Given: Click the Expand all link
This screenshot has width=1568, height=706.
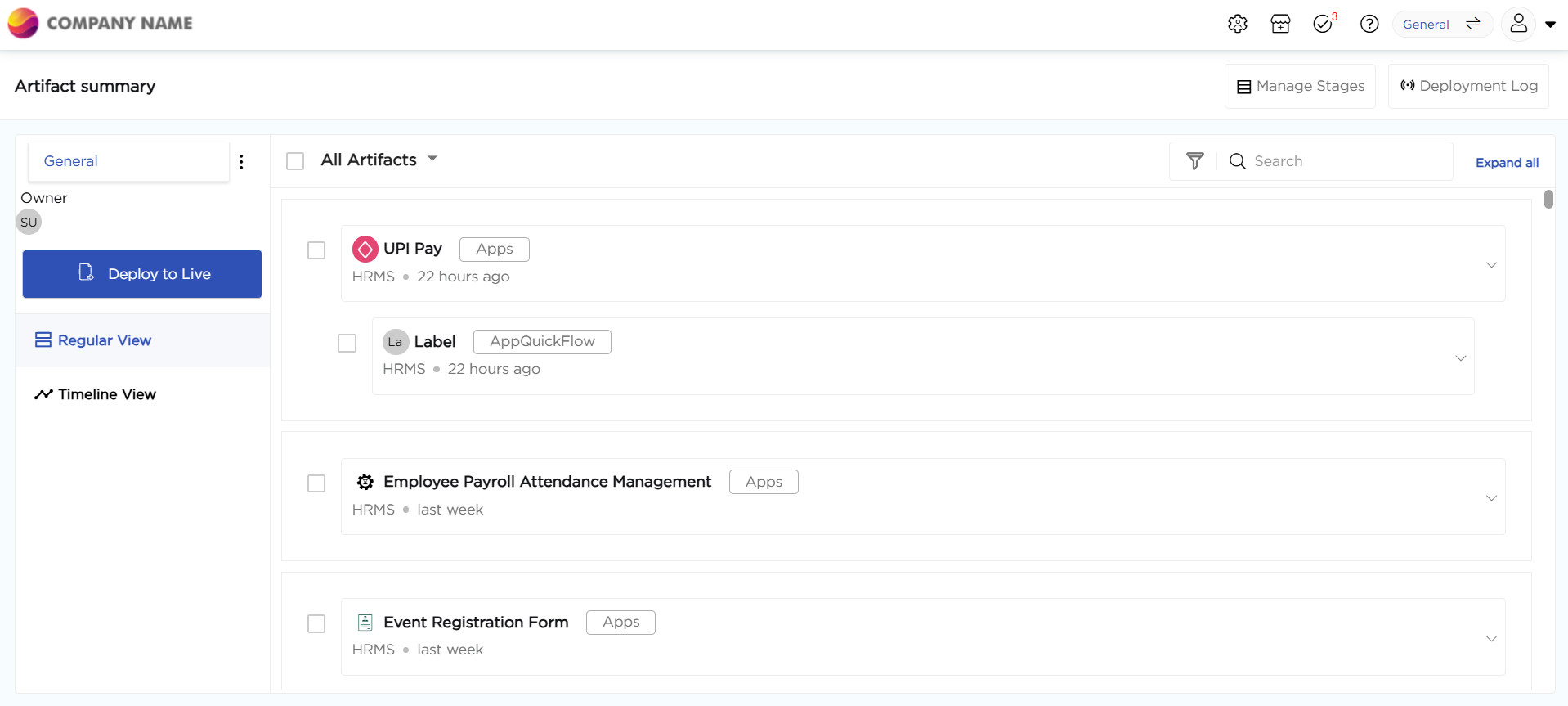Looking at the screenshot, I should (1507, 163).
